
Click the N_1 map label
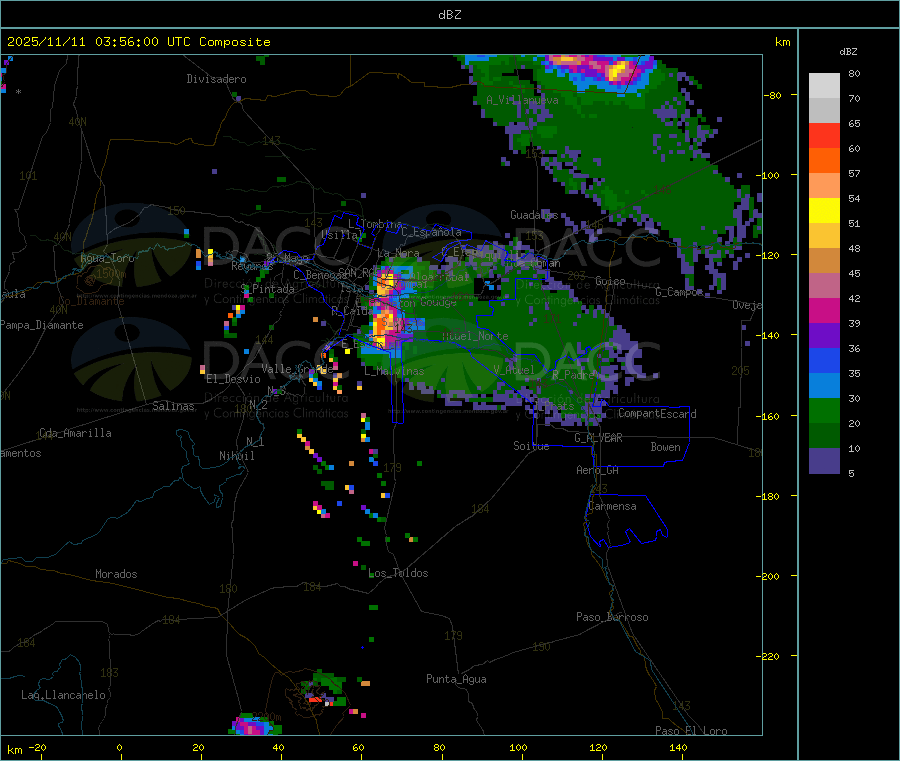point(255,441)
